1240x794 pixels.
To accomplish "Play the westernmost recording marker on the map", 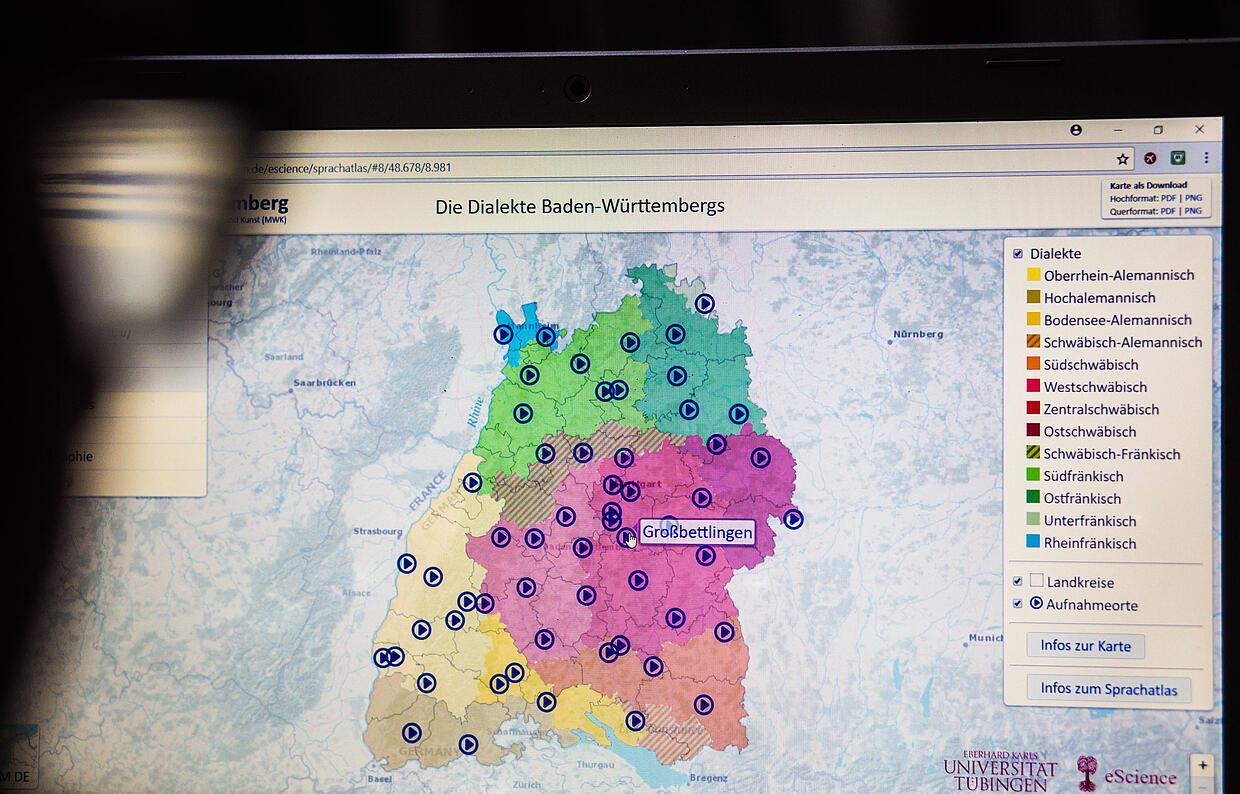I will [383, 657].
